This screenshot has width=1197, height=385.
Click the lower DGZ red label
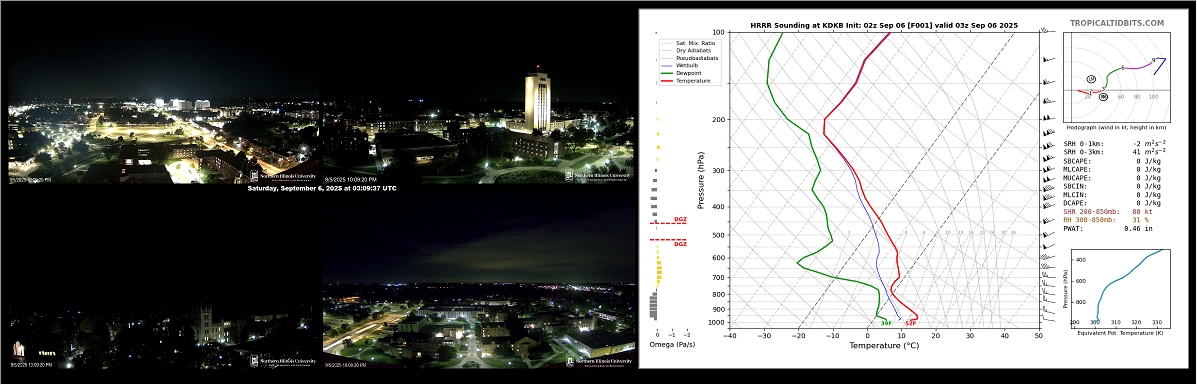pos(679,244)
